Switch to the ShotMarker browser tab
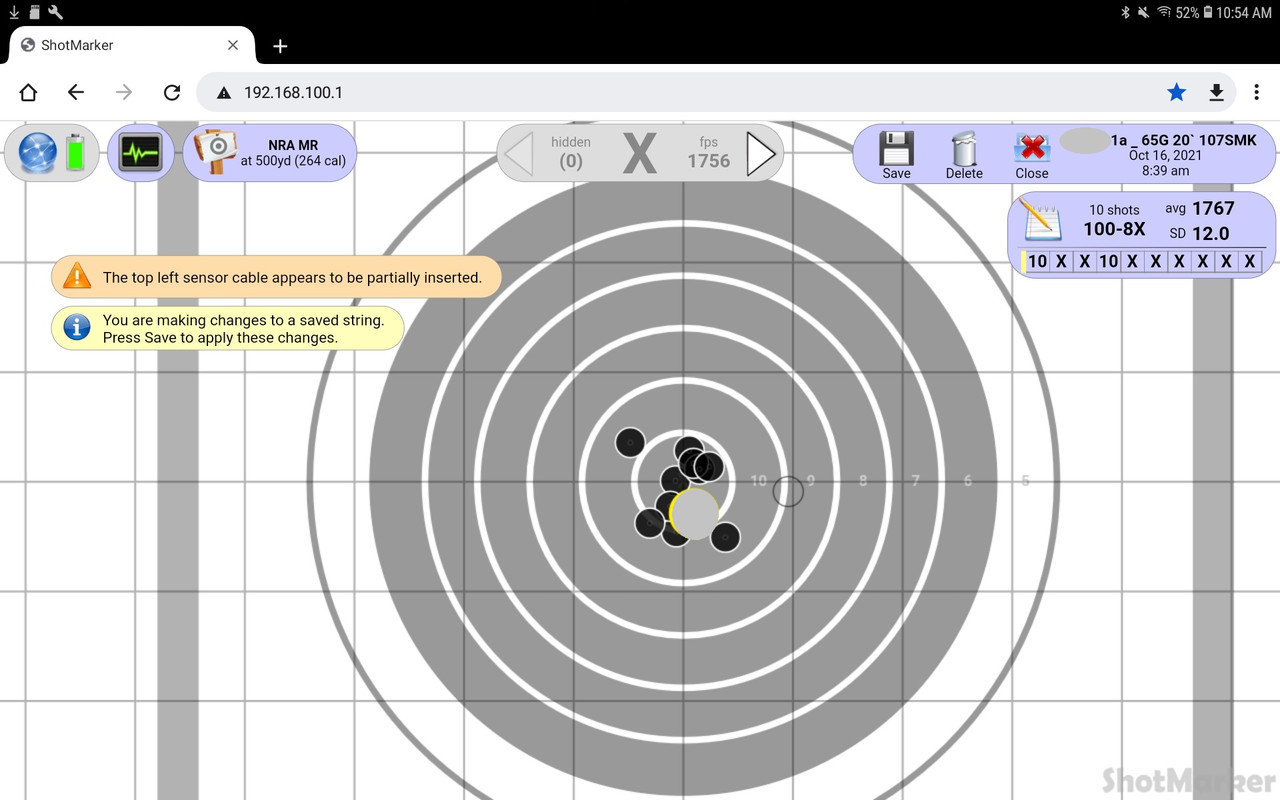The width and height of the screenshot is (1280, 800). 130,45
